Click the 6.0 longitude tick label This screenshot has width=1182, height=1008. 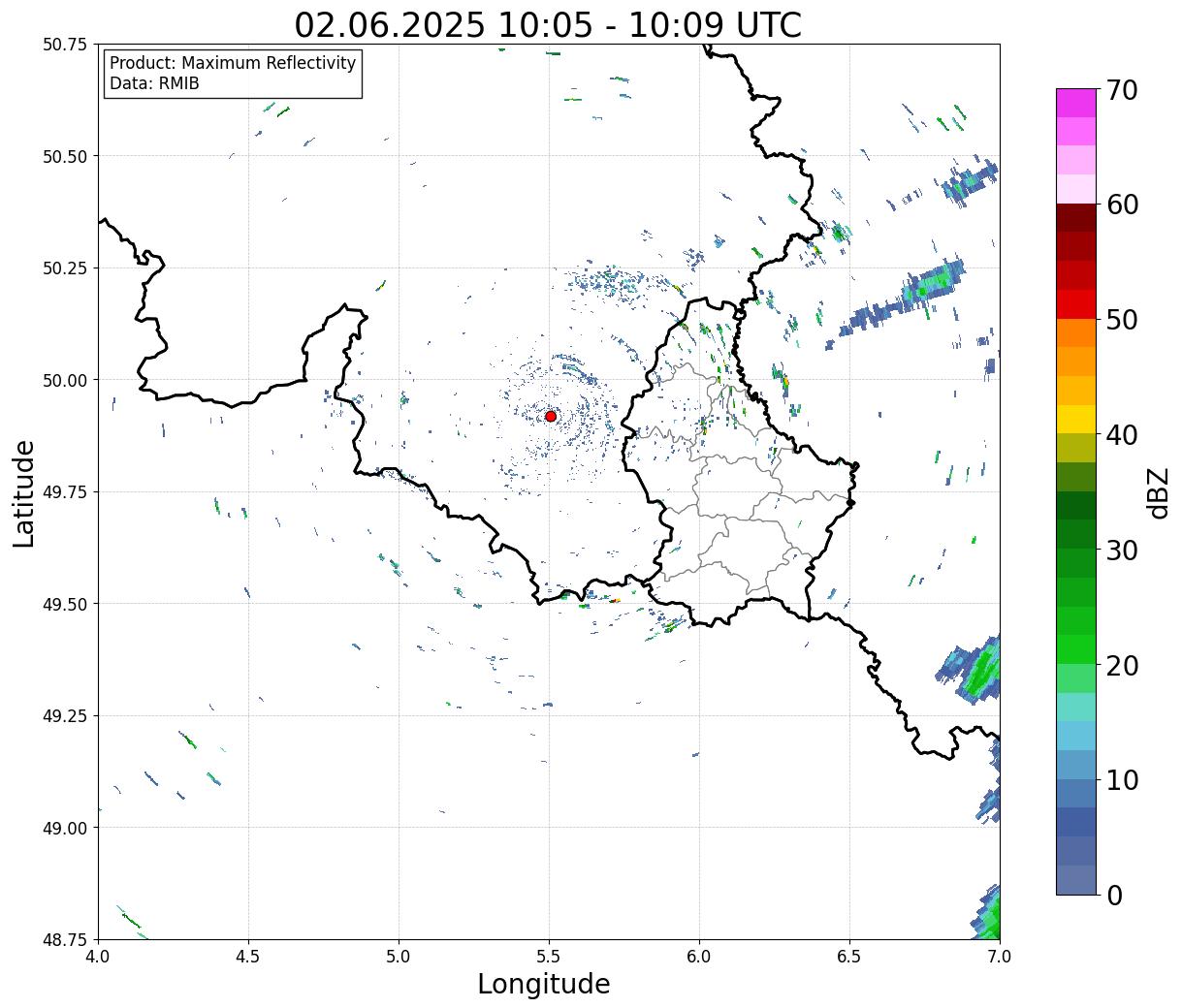[699, 957]
